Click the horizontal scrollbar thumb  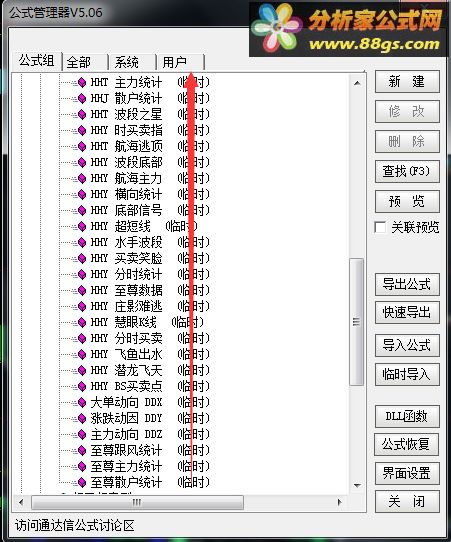[137, 502]
